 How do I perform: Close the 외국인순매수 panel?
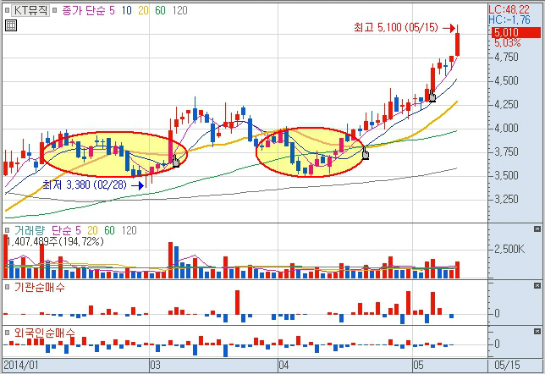(537, 332)
